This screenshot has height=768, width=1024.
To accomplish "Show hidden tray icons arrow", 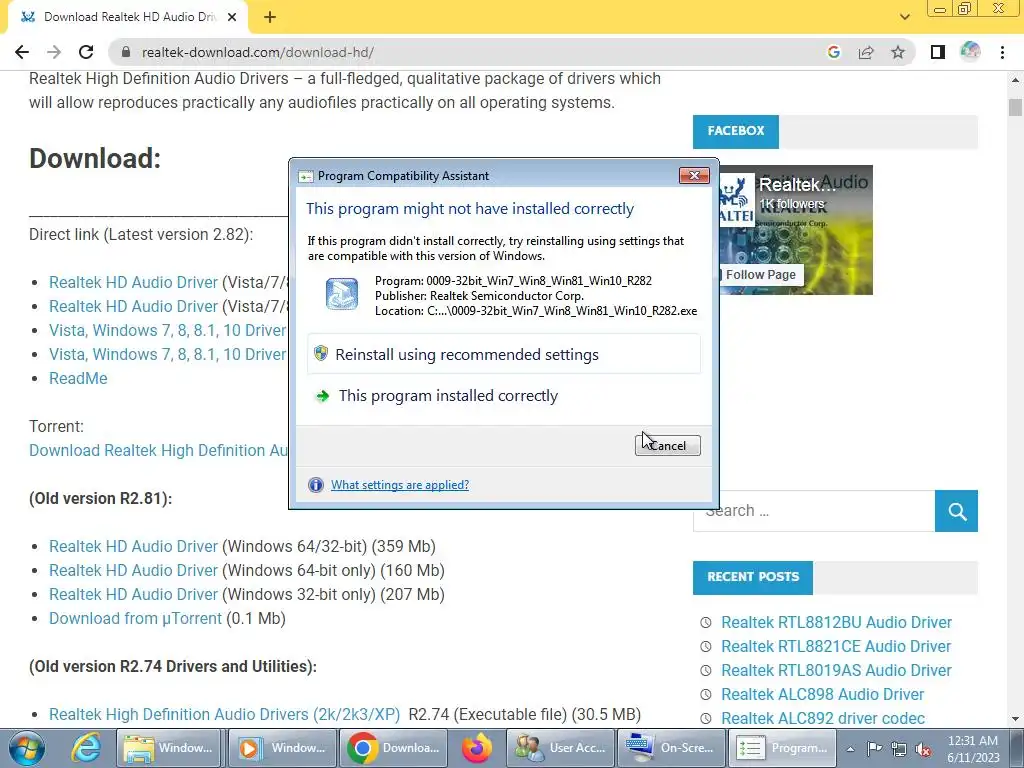I will tap(850, 749).
